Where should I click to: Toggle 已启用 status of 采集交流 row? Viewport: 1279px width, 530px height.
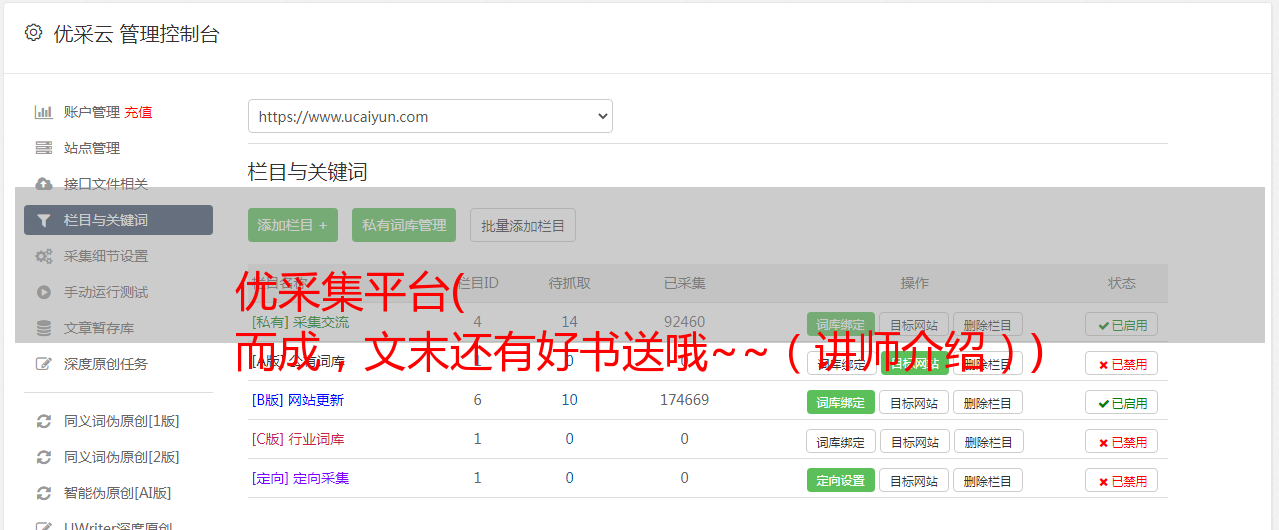point(1122,324)
